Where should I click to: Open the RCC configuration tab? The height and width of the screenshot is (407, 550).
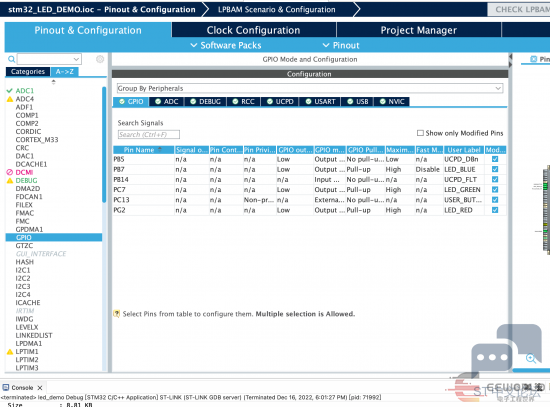(243, 101)
